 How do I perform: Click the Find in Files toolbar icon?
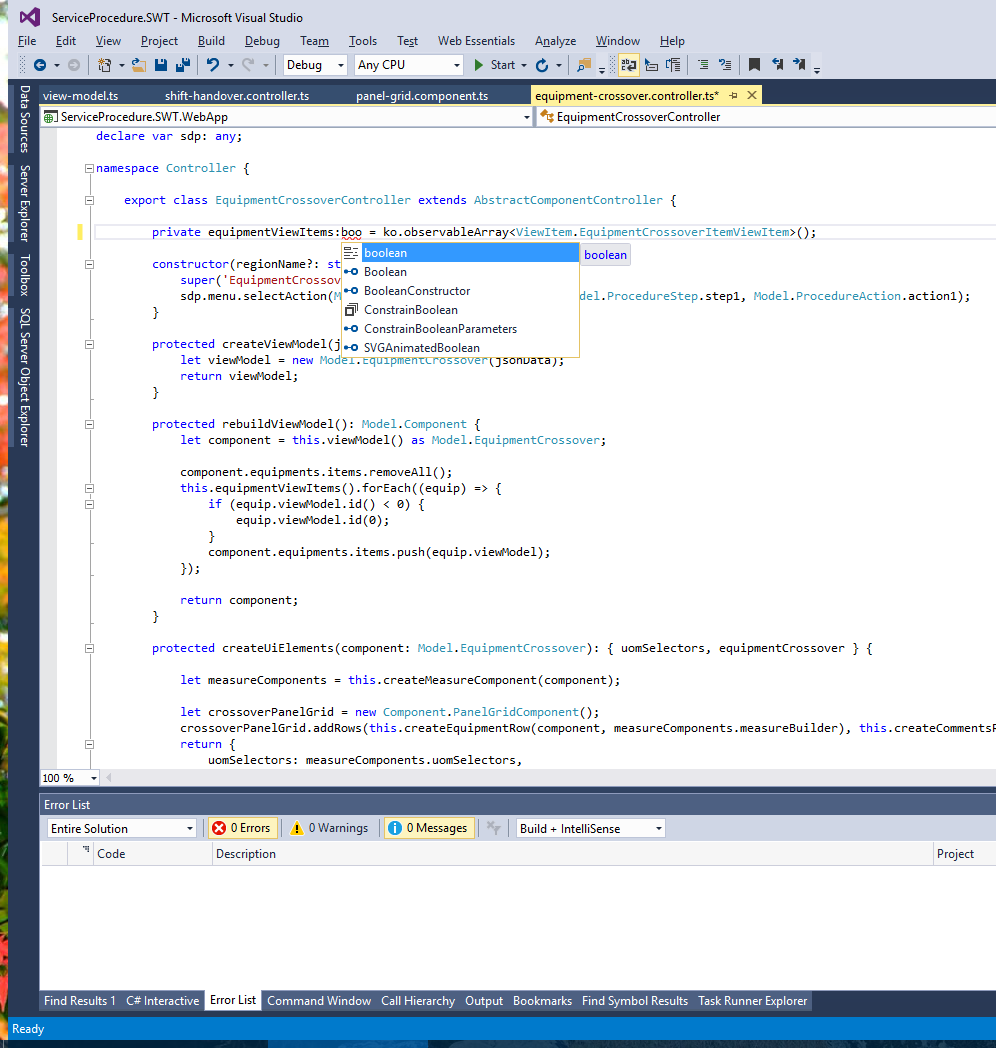(x=584, y=65)
